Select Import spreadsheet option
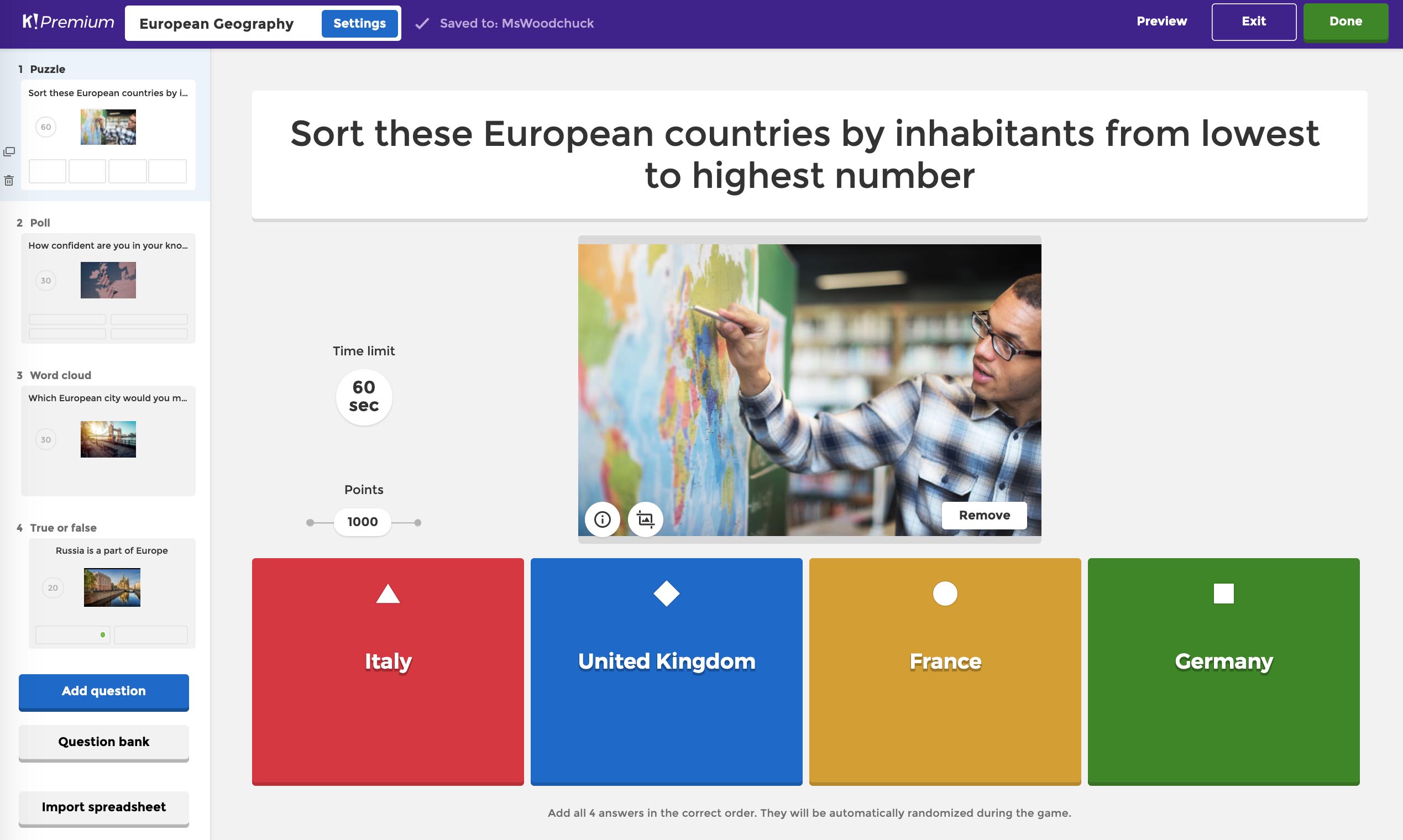This screenshot has width=1403, height=840. click(103, 806)
